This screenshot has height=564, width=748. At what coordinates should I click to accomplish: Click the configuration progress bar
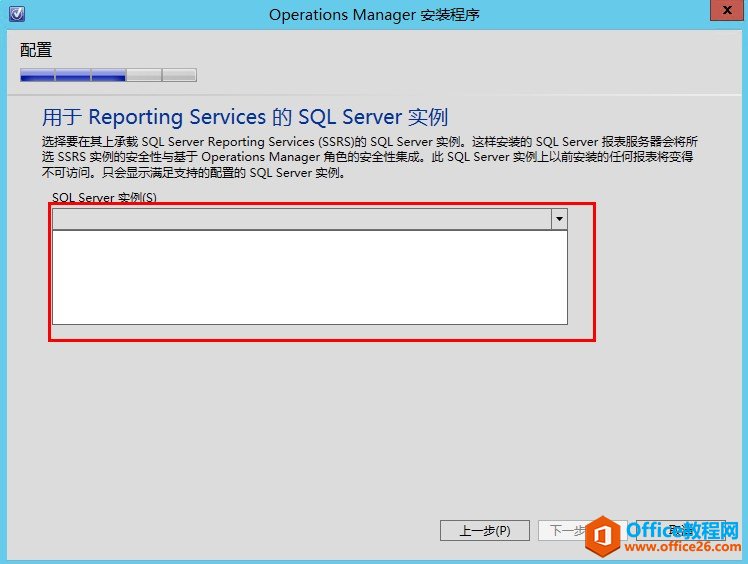point(108,75)
